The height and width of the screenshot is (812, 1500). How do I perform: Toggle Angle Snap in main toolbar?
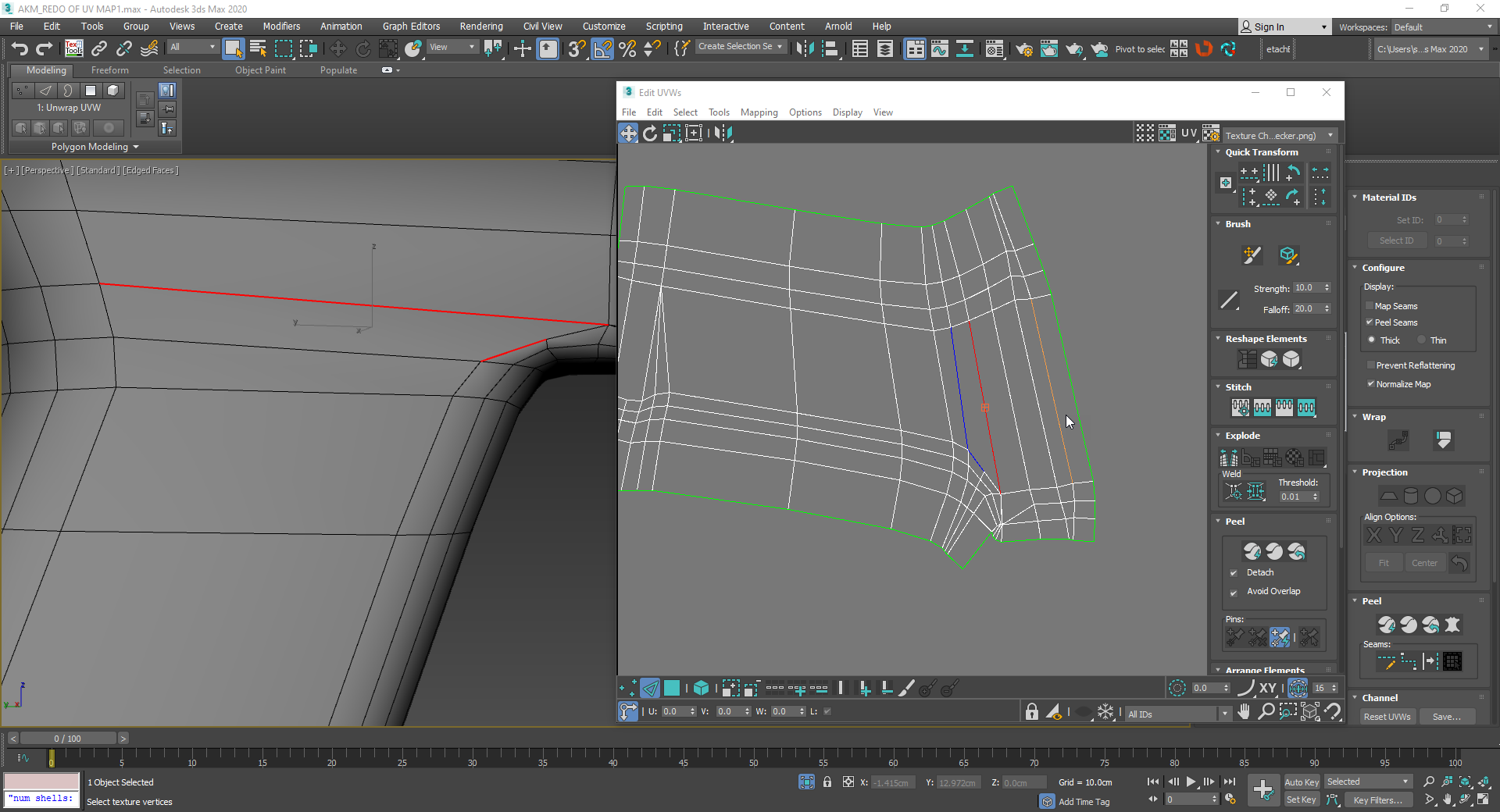tap(602, 48)
